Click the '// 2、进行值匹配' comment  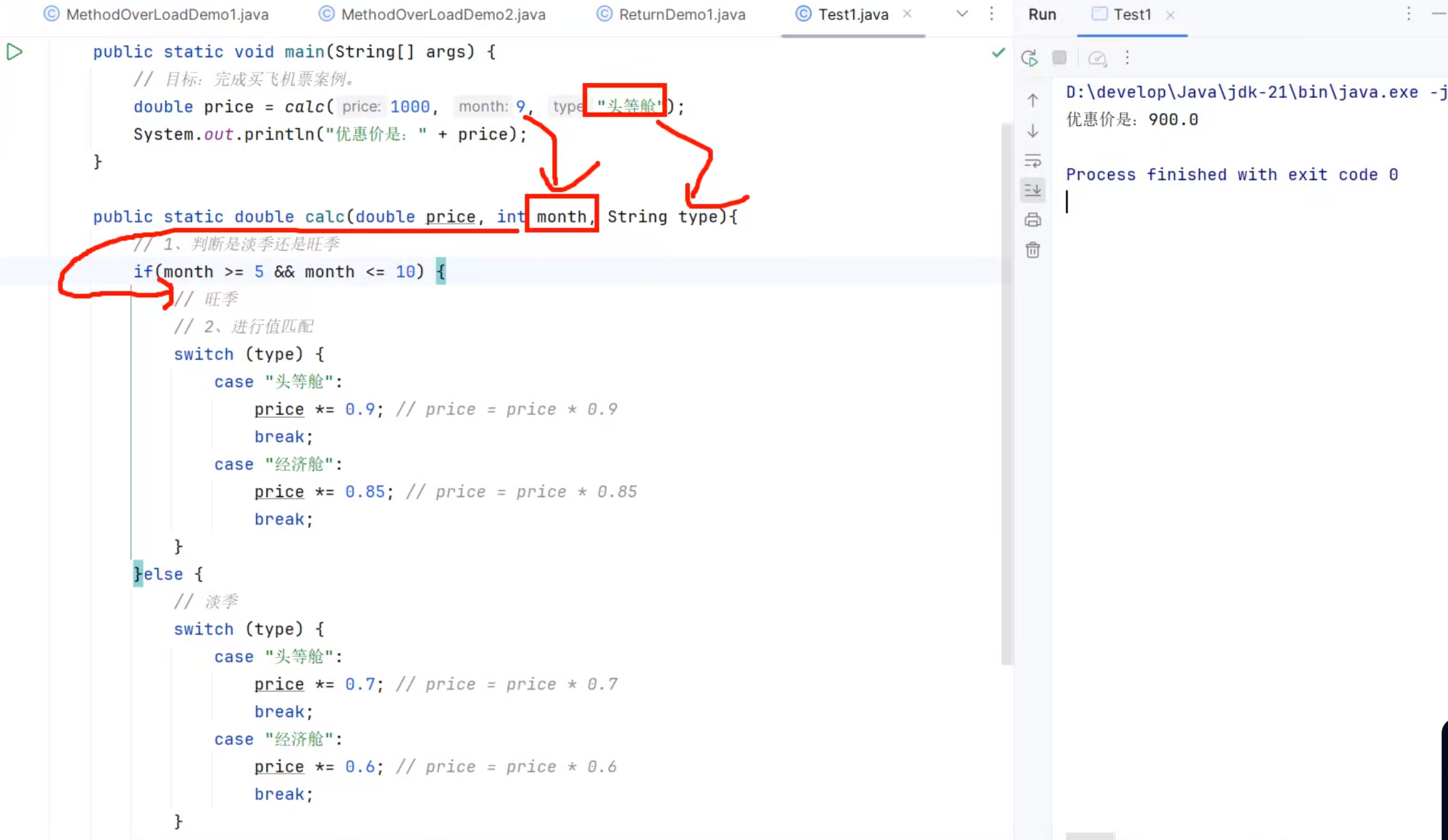coord(244,327)
